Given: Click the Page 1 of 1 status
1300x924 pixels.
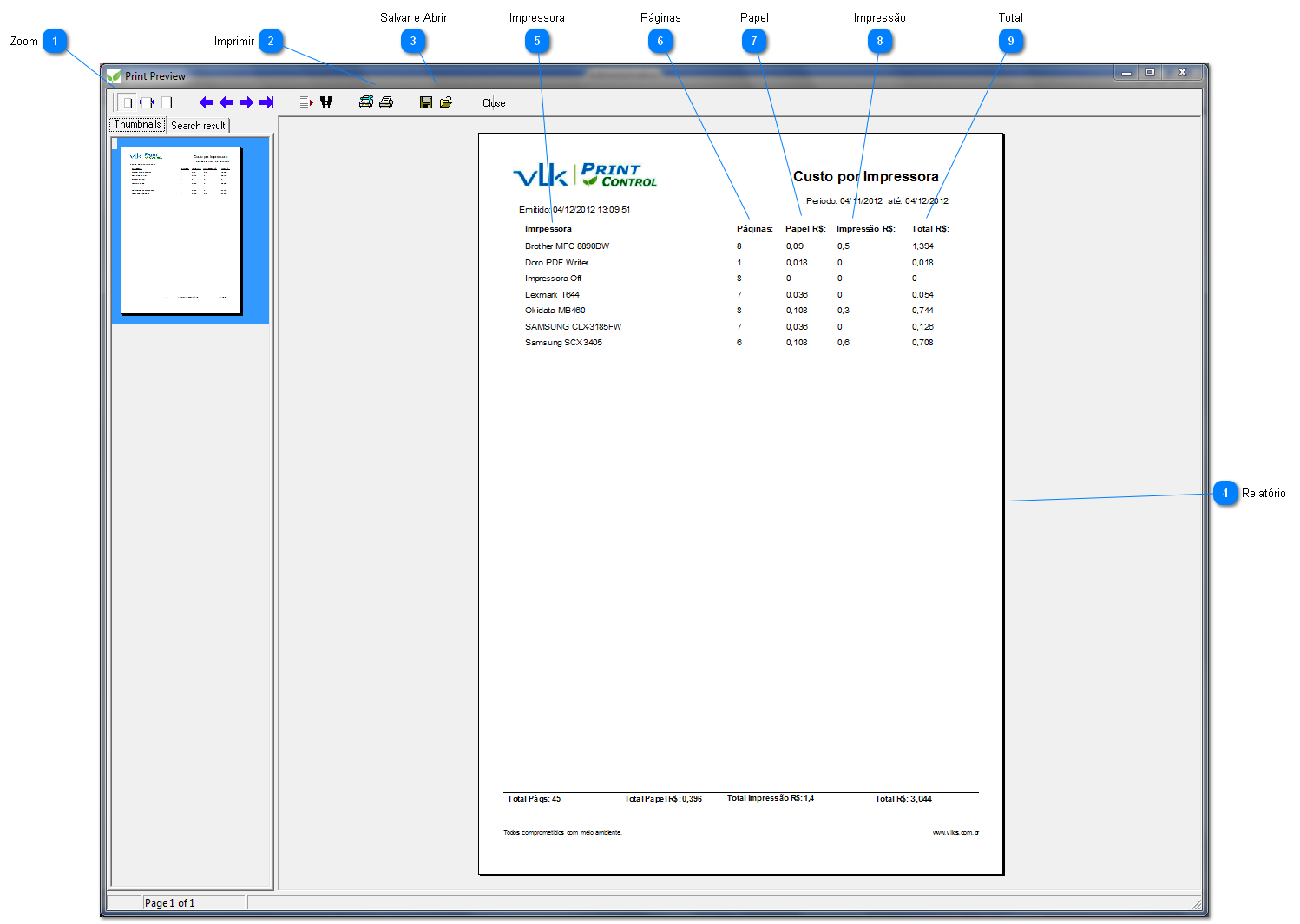Looking at the screenshot, I should coord(170,903).
